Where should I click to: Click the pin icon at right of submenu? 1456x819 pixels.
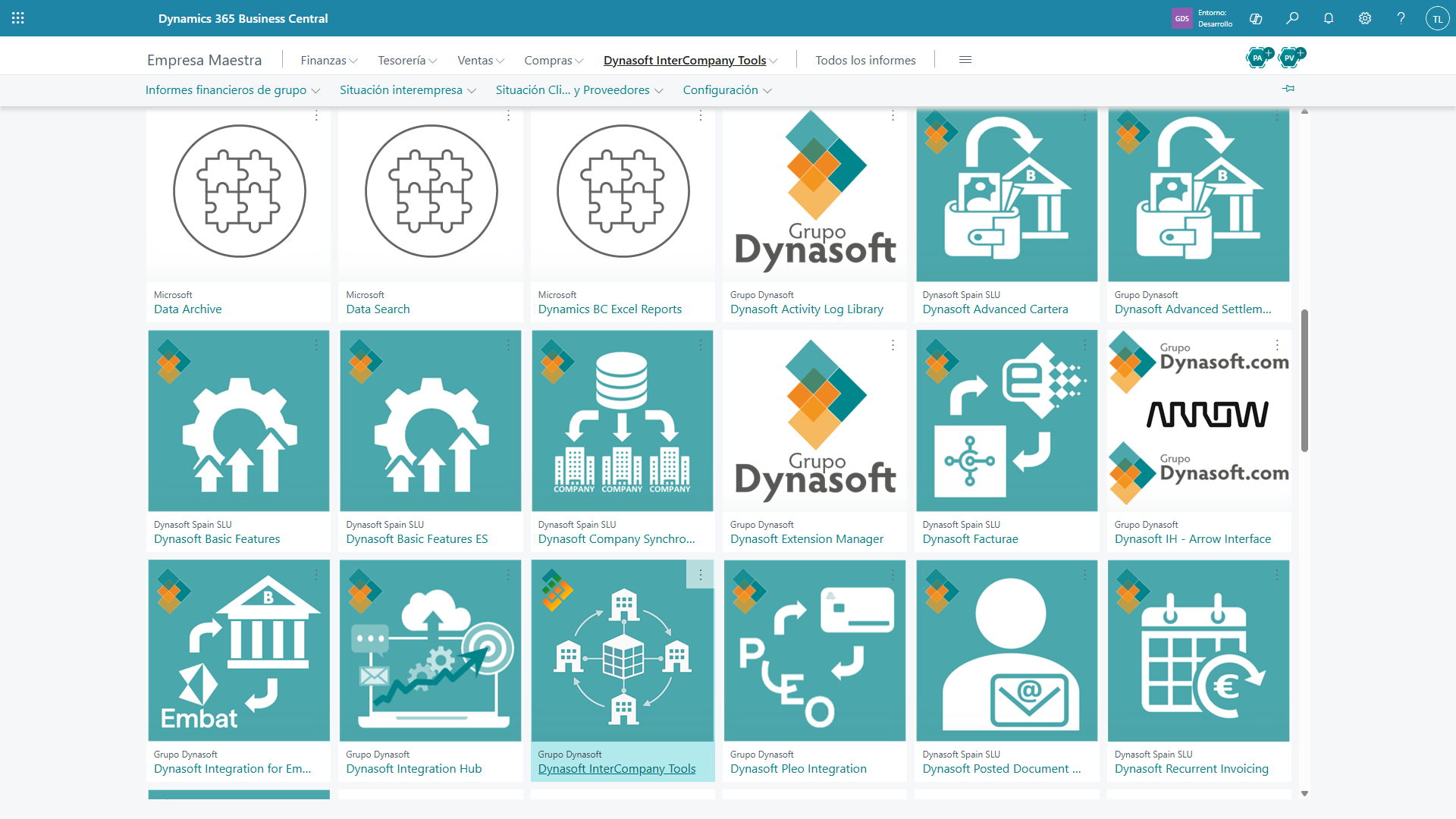click(x=1288, y=89)
